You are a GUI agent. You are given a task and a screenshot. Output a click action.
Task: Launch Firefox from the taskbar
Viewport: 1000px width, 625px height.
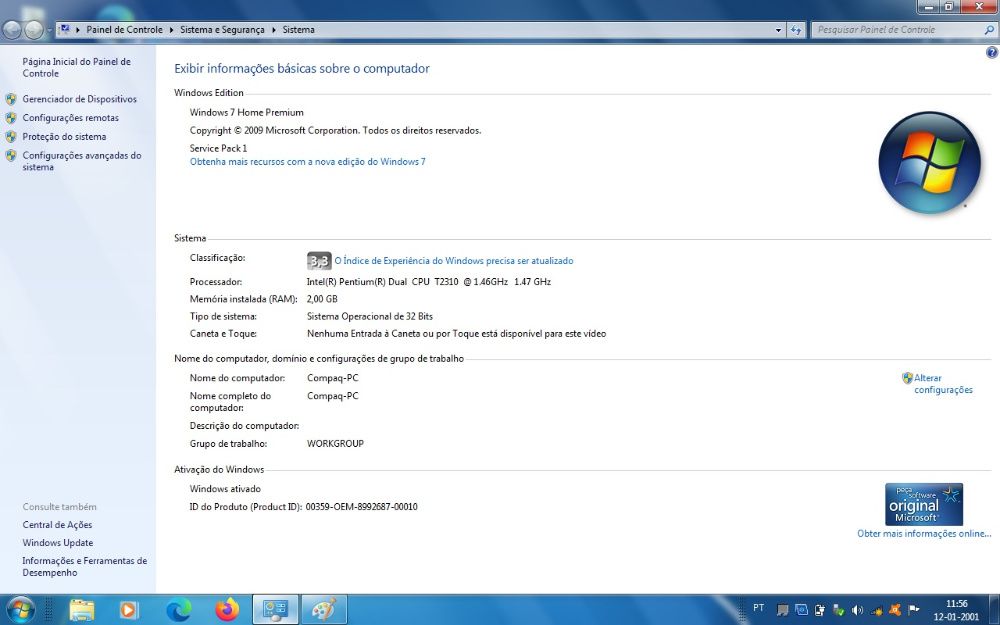coord(226,610)
